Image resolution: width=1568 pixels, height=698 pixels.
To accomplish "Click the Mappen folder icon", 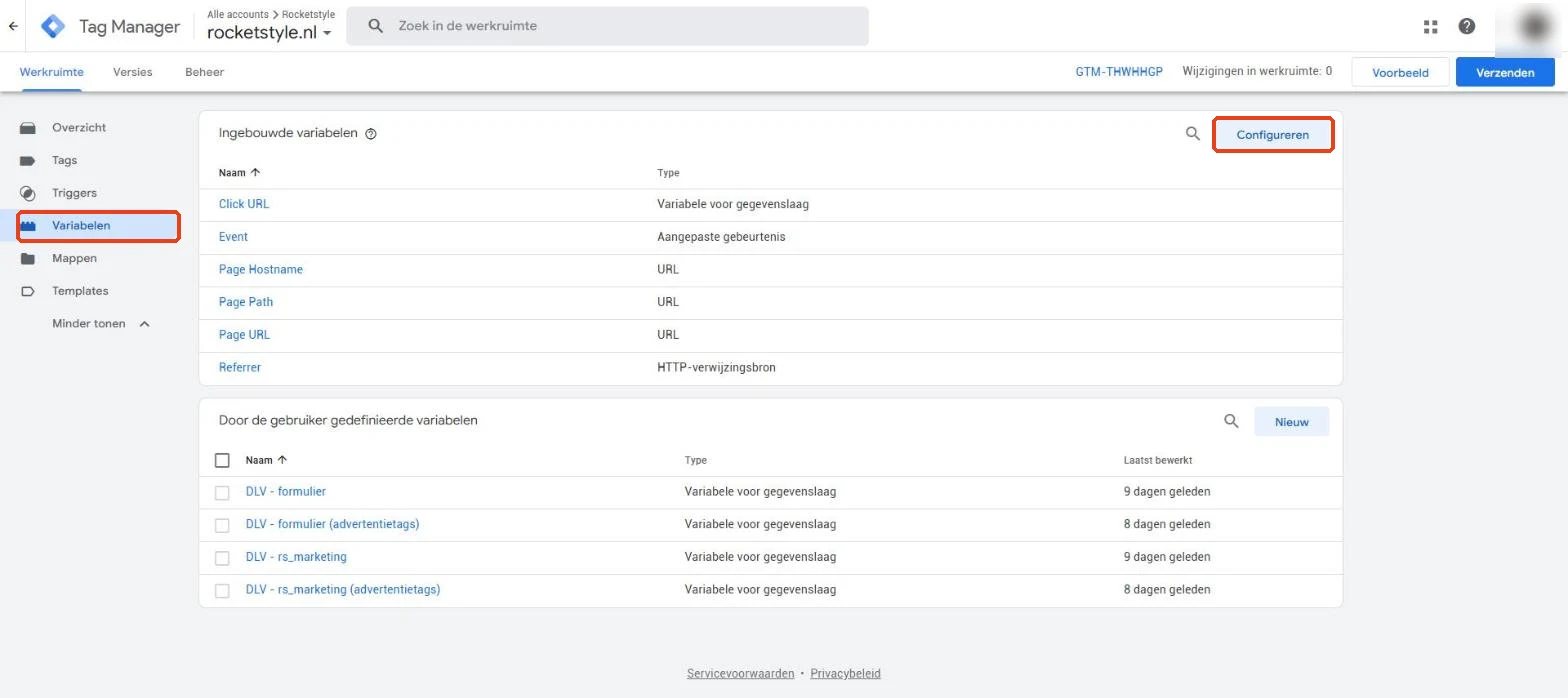I will coord(28,258).
